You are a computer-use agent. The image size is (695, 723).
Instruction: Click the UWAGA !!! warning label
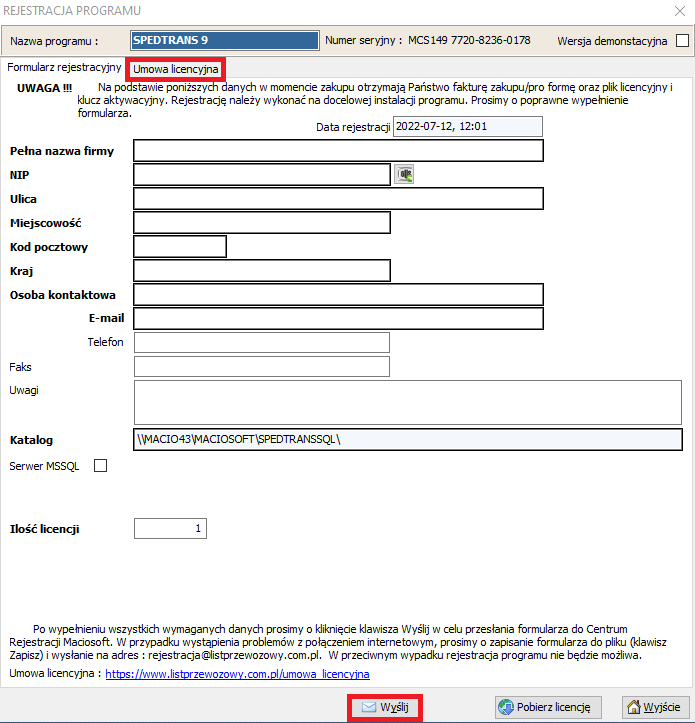point(44,88)
